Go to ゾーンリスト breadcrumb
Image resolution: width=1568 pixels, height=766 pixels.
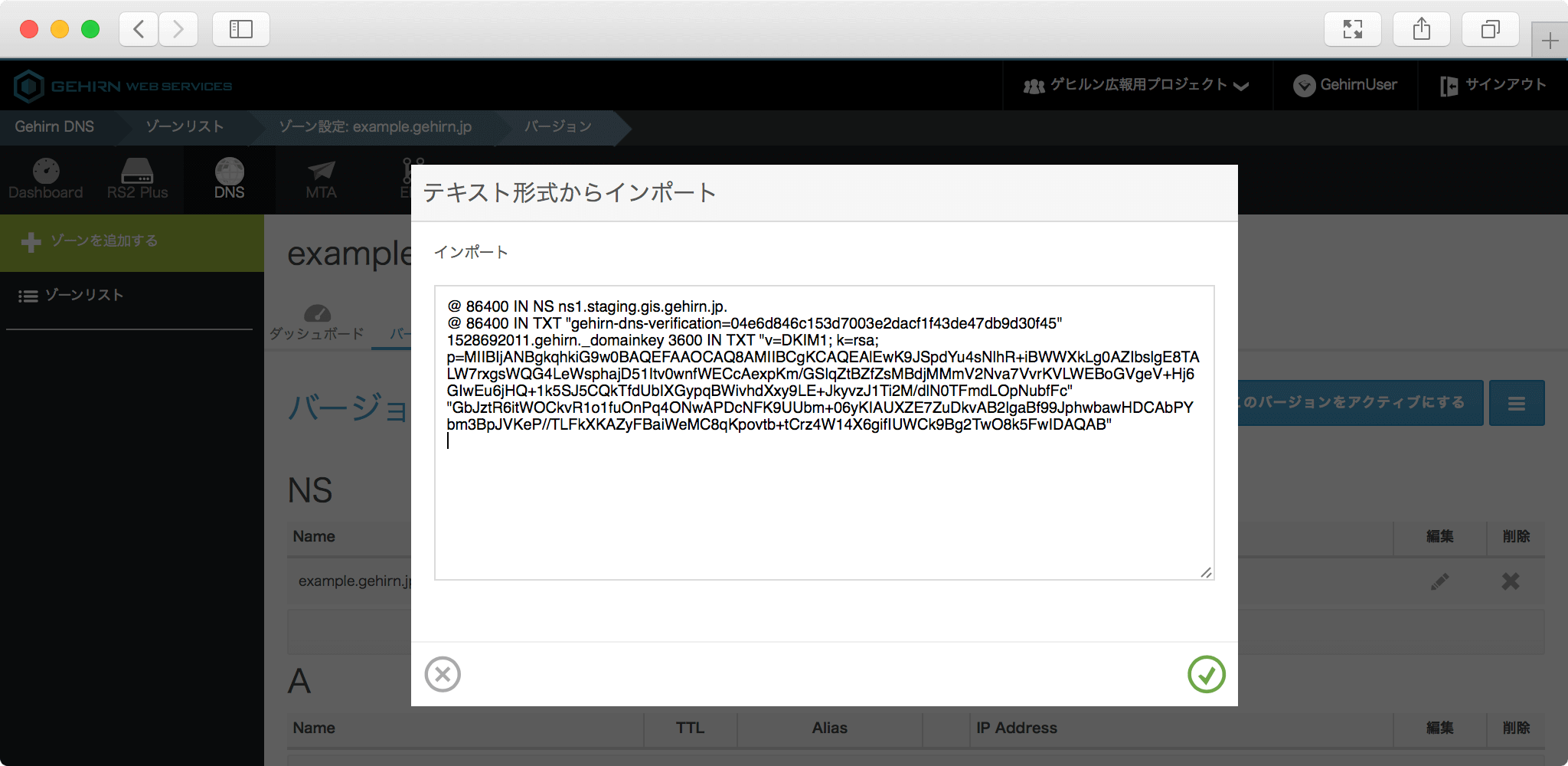click(x=185, y=126)
